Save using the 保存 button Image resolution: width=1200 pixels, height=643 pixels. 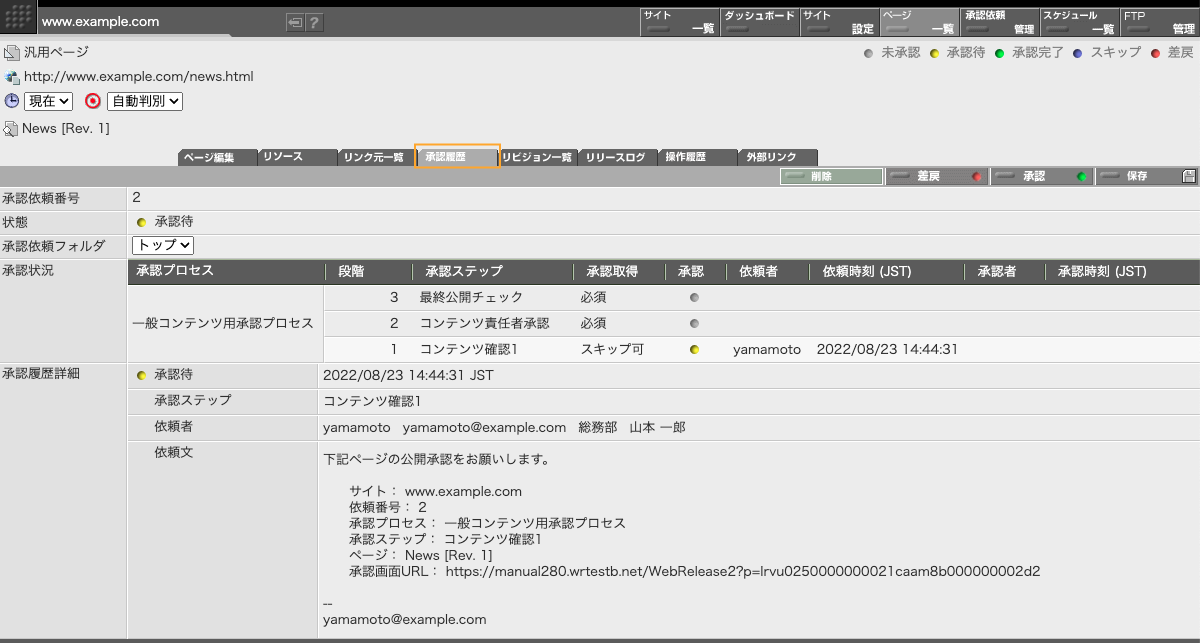1146,176
